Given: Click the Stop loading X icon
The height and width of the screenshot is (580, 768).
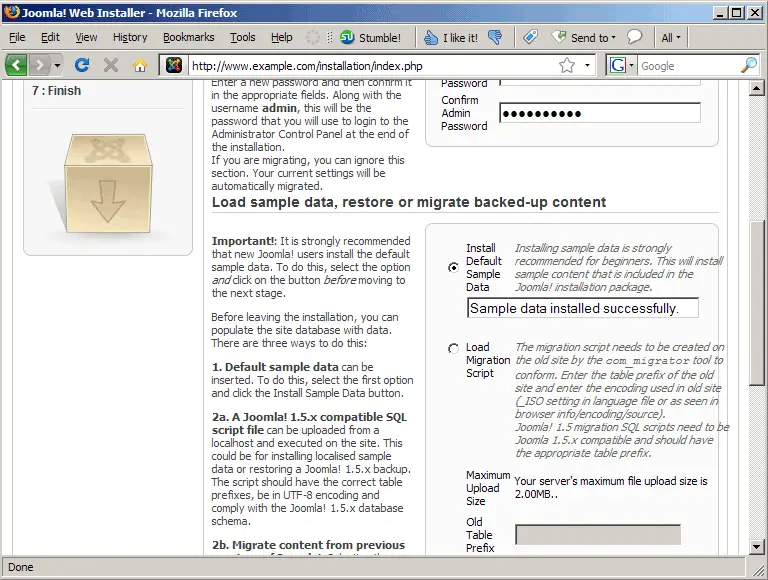Looking at the screenshot, I should [111, 65].
